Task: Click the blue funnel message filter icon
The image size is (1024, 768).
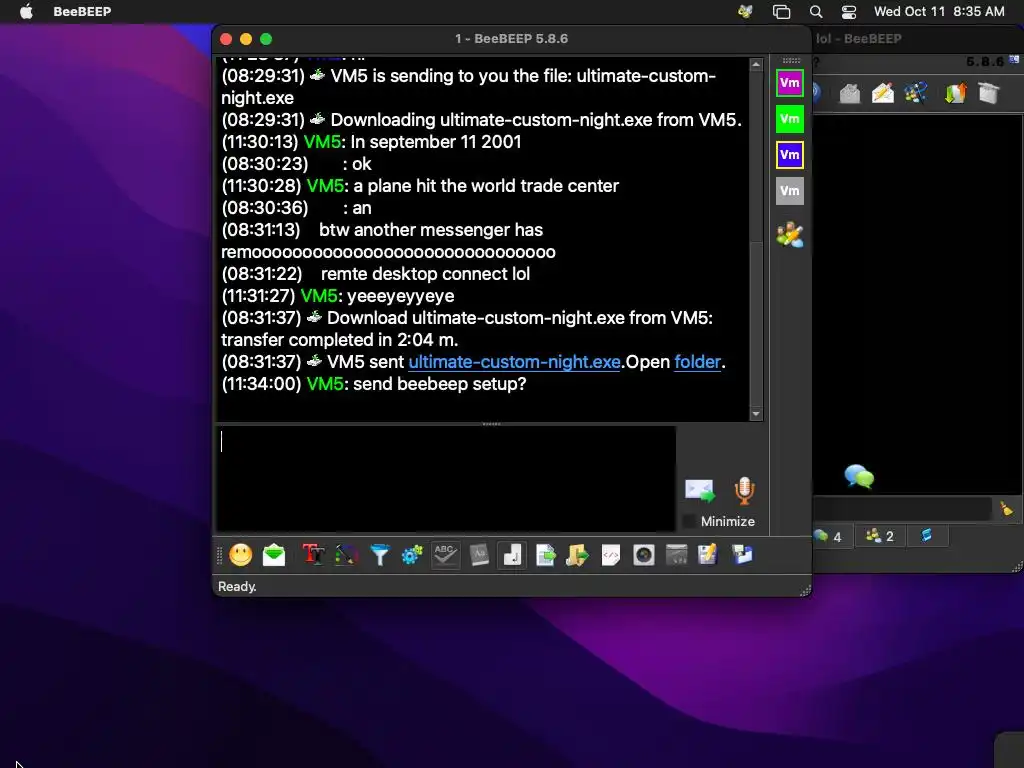Action: pyautogui.click(x=379, y=555)
